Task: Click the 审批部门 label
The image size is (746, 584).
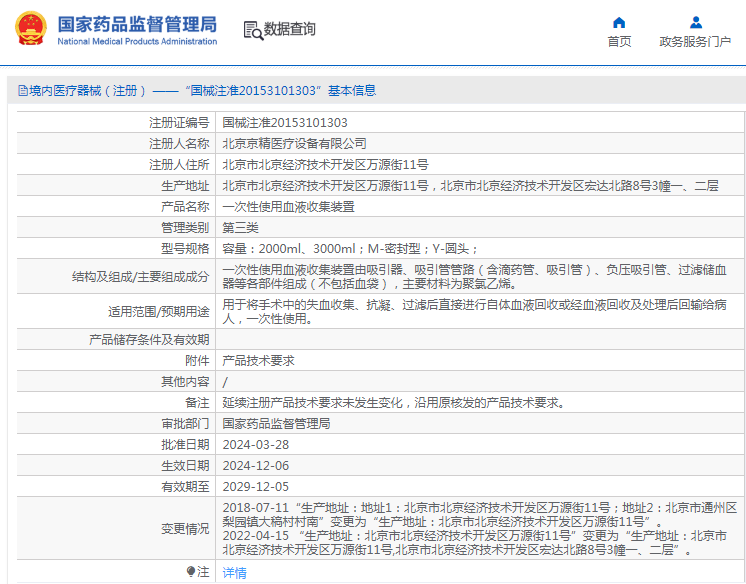Action: coord(185,424)
